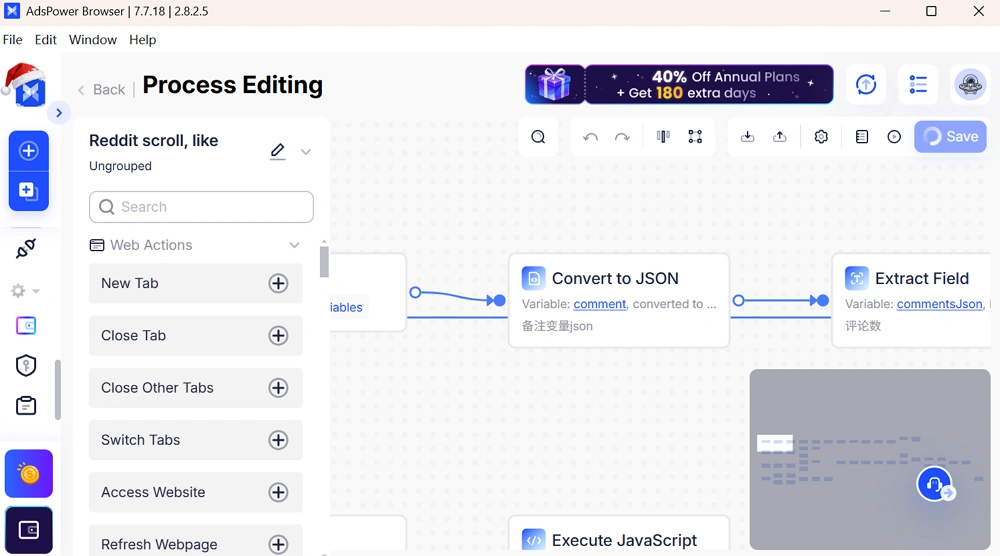Click the run/debug play icon
Image resolution: width=1000 pixels, height=556 pixels.
[894, 136]
